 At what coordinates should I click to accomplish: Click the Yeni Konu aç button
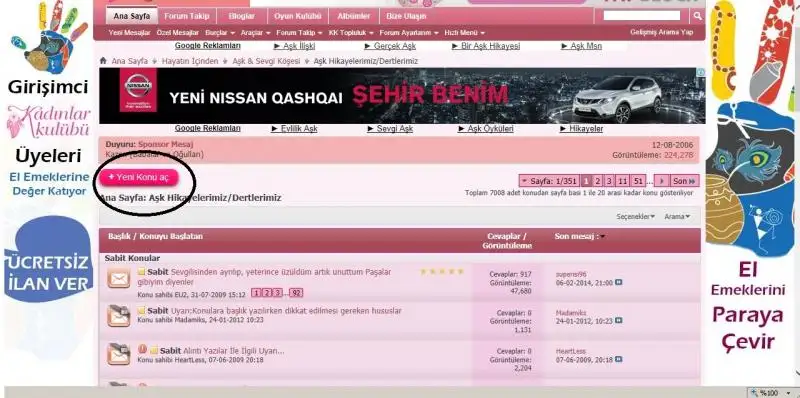coord(138,178)
